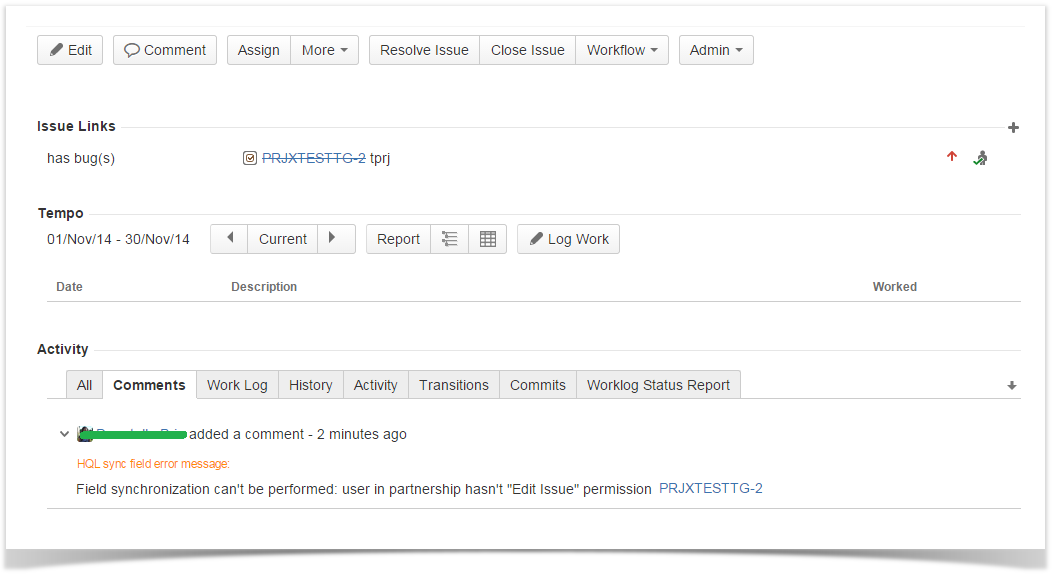
Task: Click the Tempo list view icon
Action: point(450,239)
